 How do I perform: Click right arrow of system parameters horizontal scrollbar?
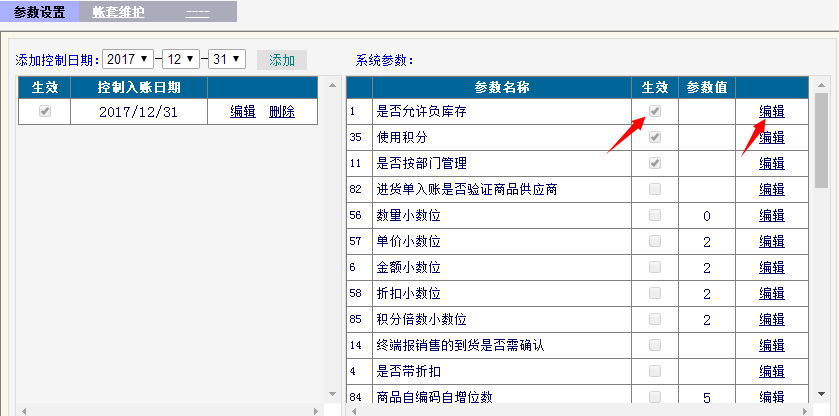pyautogui.click(x=805, y=411)
